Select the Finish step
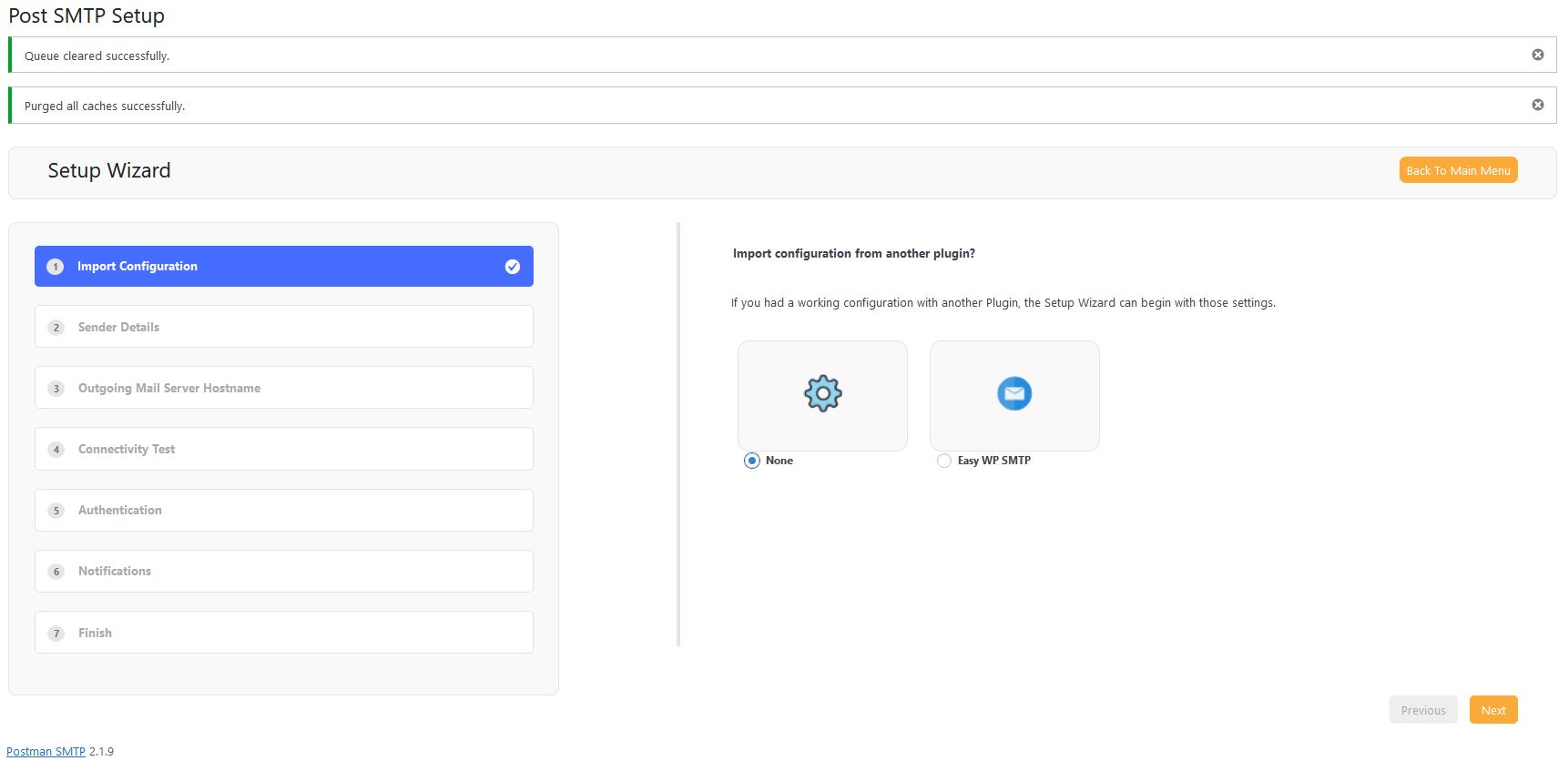 284,633
